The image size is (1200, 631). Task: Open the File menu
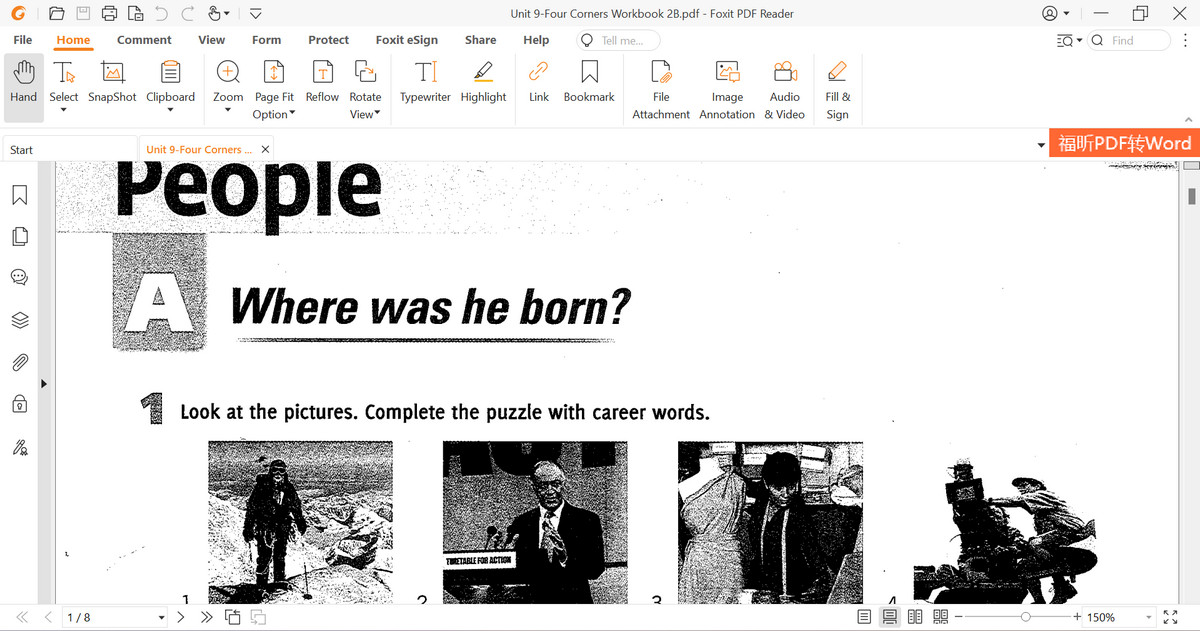(x=23, y=40)
